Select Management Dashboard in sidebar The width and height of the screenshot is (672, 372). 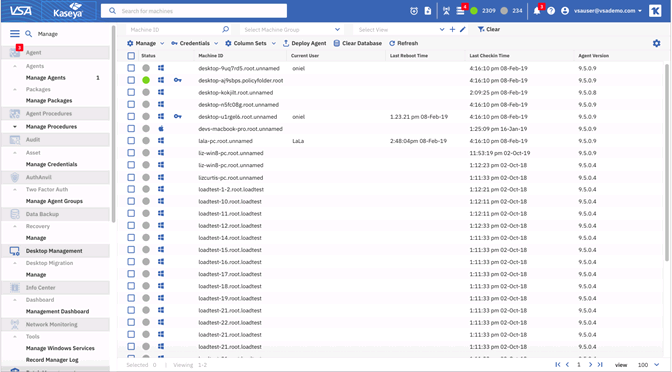pos(57,312)
